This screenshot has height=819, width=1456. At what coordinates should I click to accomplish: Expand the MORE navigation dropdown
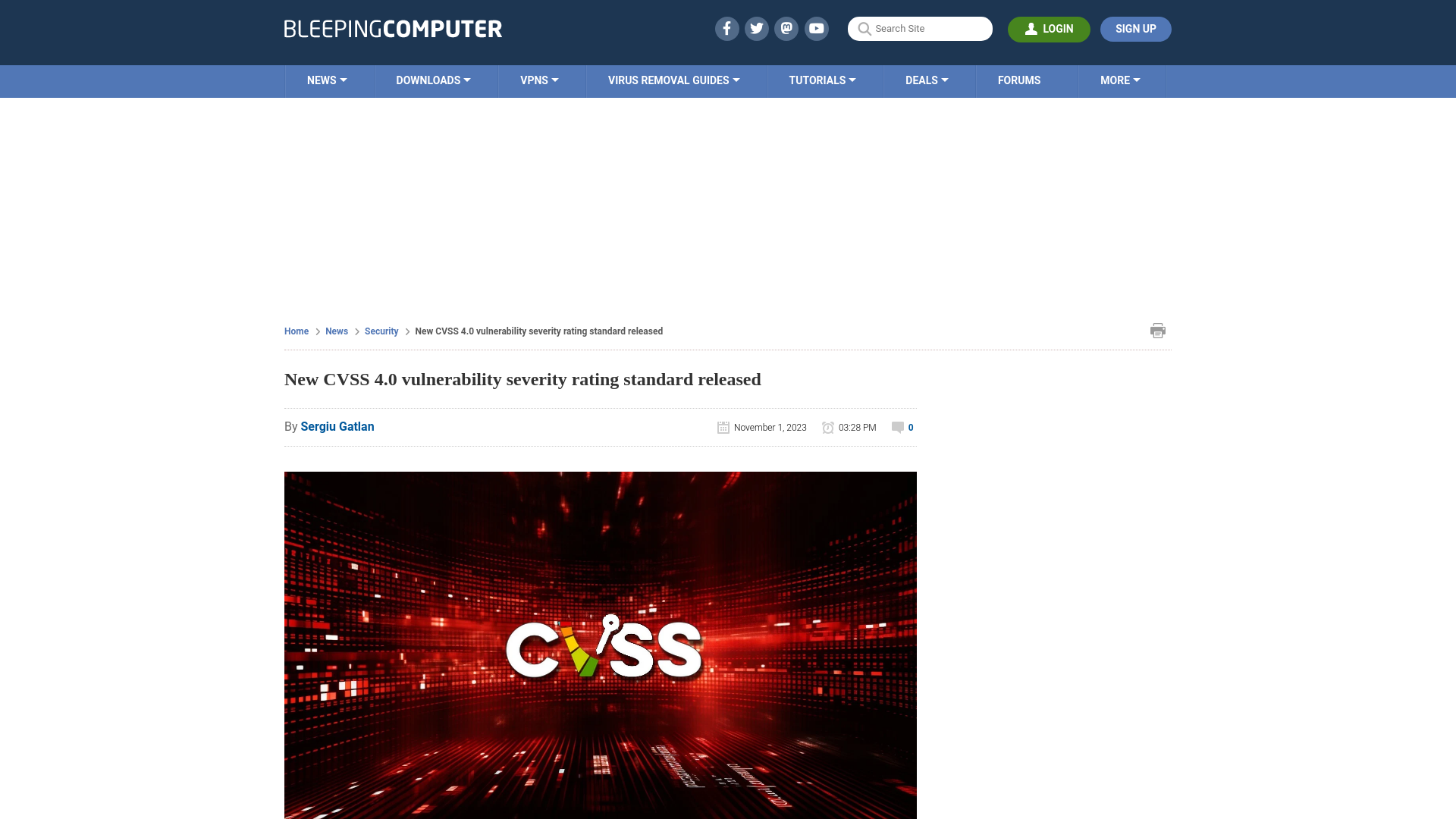1120,80
